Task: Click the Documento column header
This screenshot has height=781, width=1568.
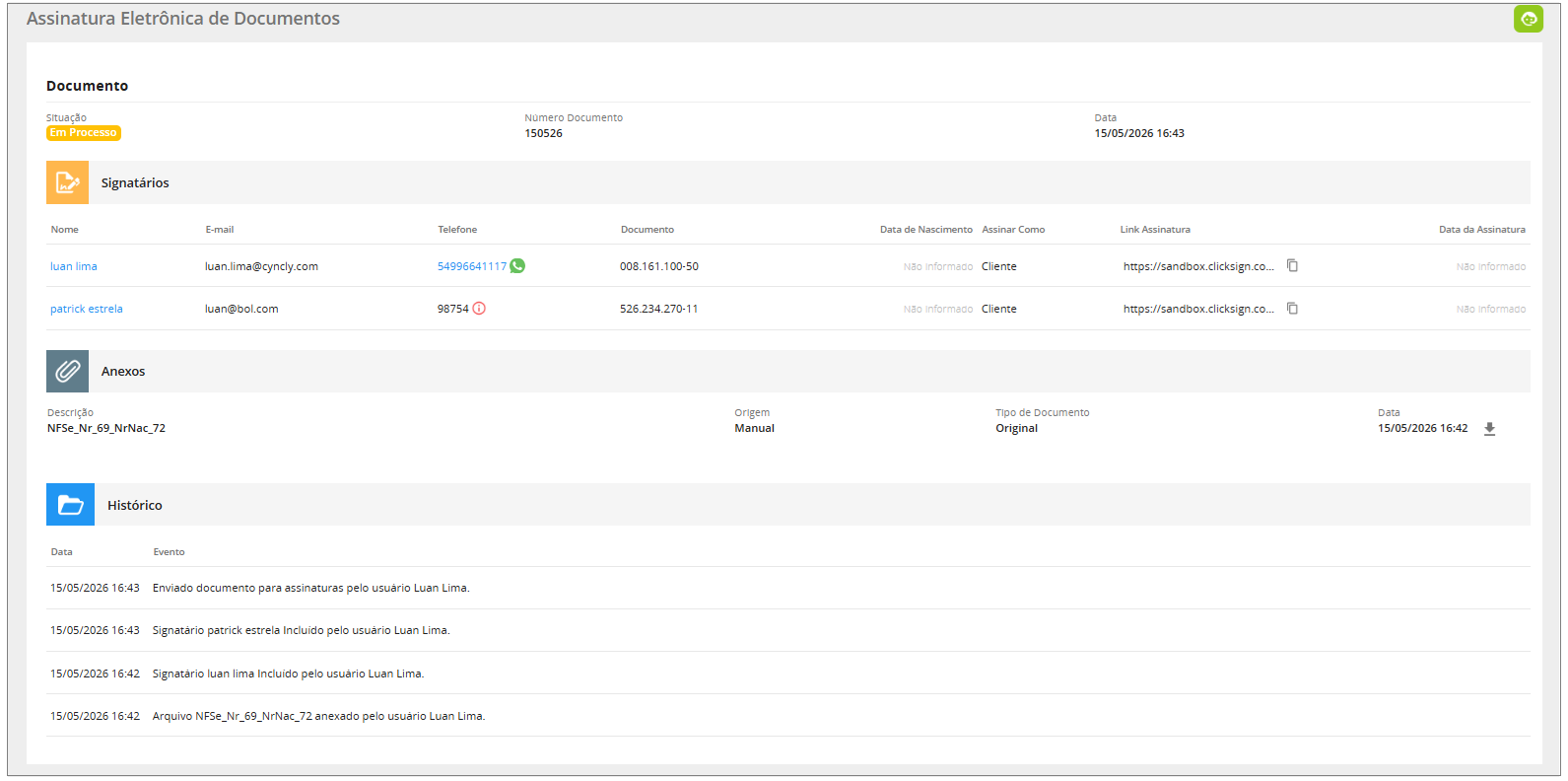Action: click(x=648, y=230)
